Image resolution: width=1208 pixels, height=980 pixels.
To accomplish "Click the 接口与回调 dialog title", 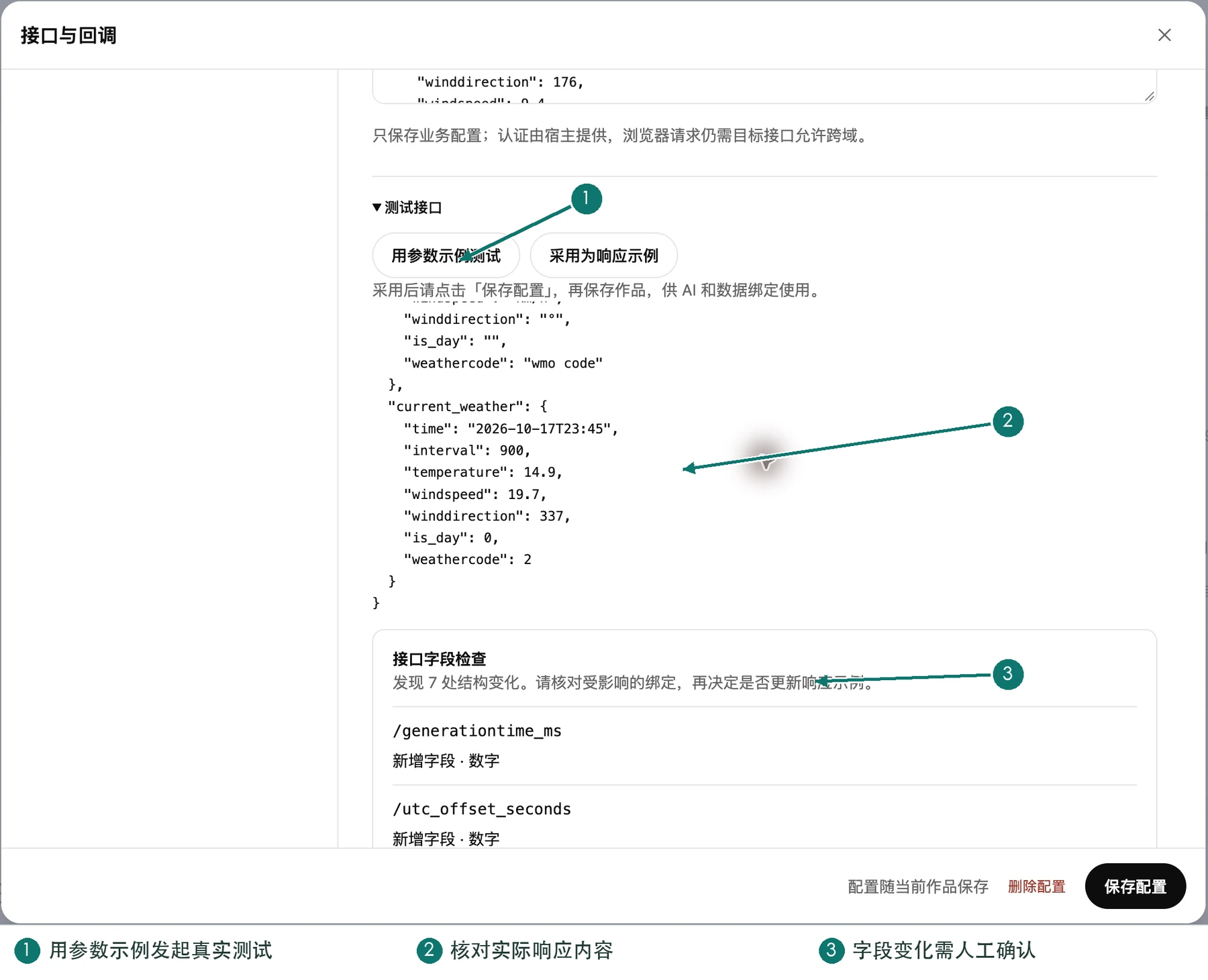I will (x=68, y=35).
